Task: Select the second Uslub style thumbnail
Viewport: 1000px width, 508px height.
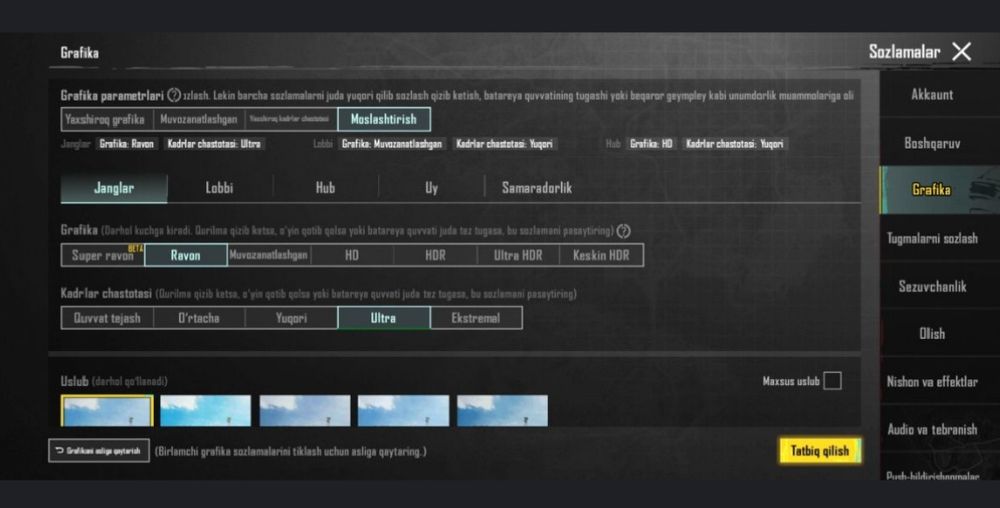Action: click(205, 410)
